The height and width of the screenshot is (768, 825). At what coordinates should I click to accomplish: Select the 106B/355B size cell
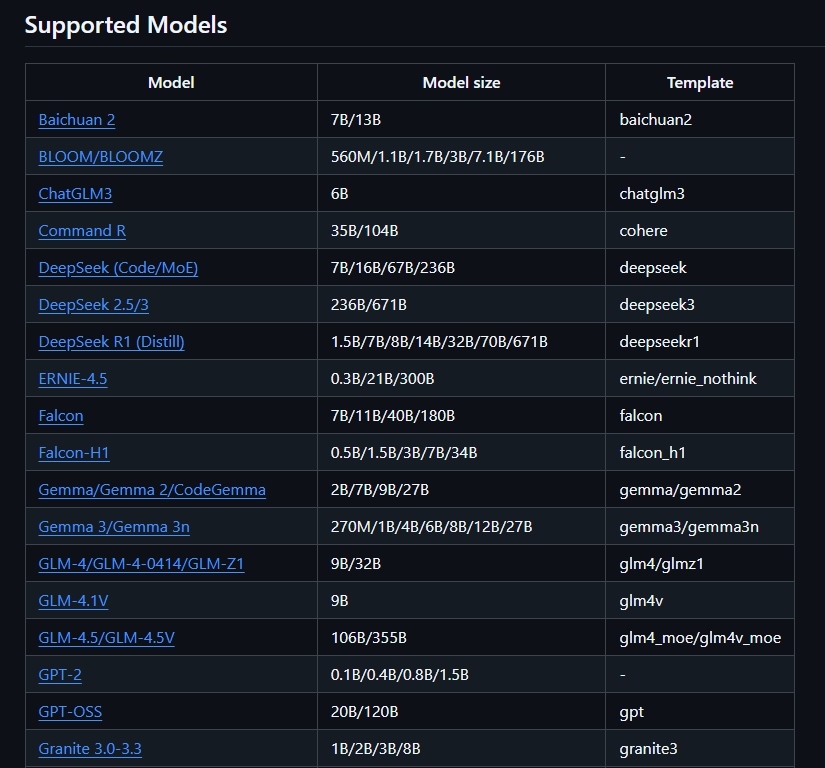pyautogui.click(x=461, y=637)
